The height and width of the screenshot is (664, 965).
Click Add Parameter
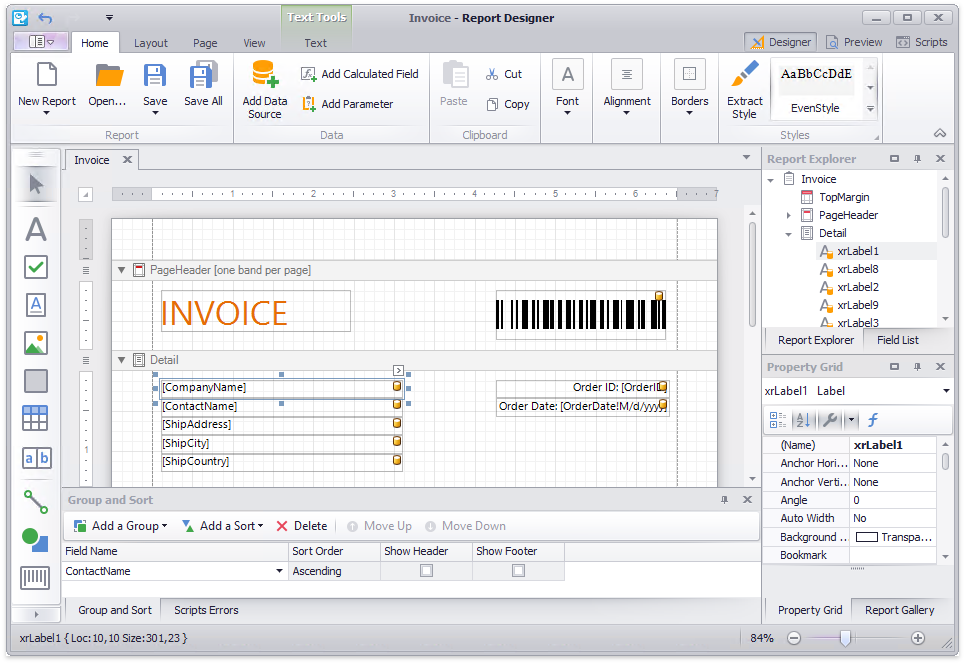pyautogui.click(x=347, y=104)
